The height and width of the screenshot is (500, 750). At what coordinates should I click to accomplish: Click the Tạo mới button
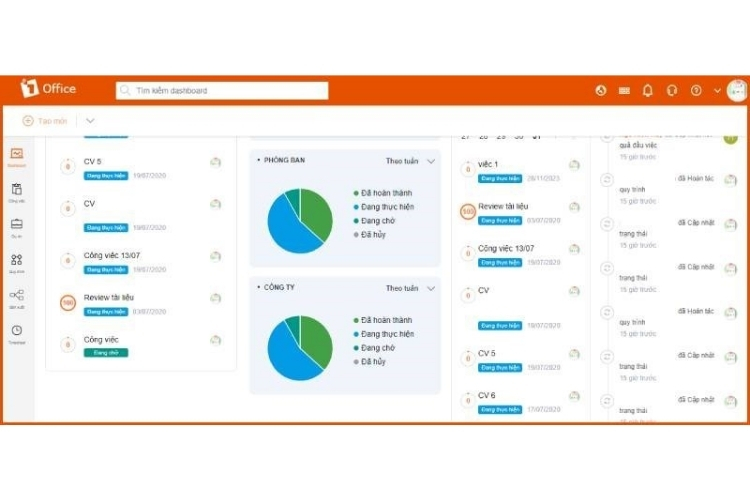pos(45,121)
